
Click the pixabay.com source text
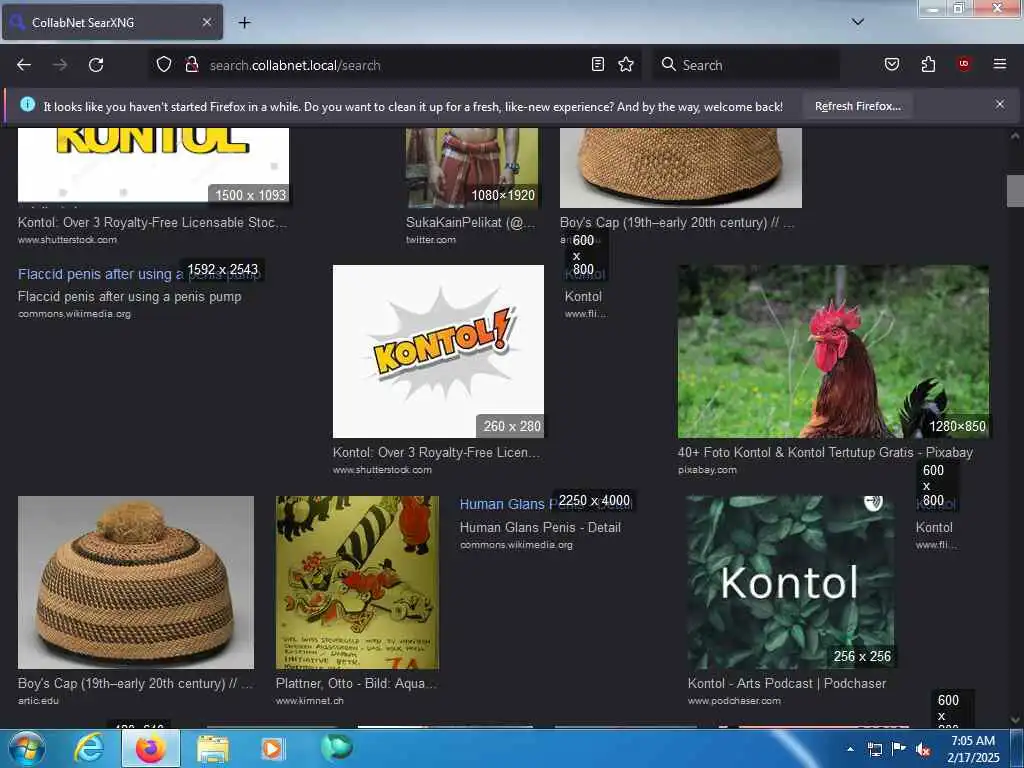click(x=707, y=470)
